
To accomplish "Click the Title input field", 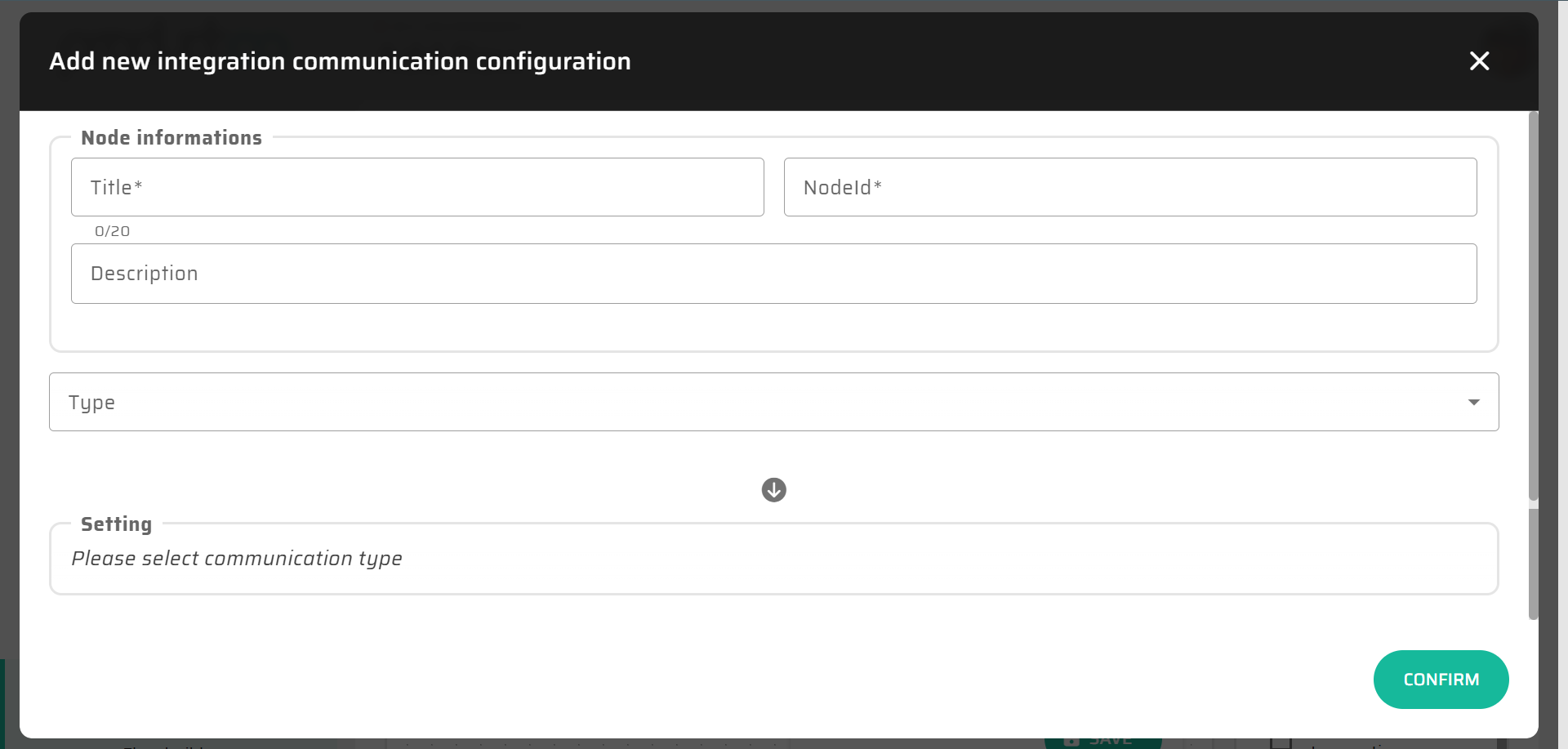I will coord(417,187).
